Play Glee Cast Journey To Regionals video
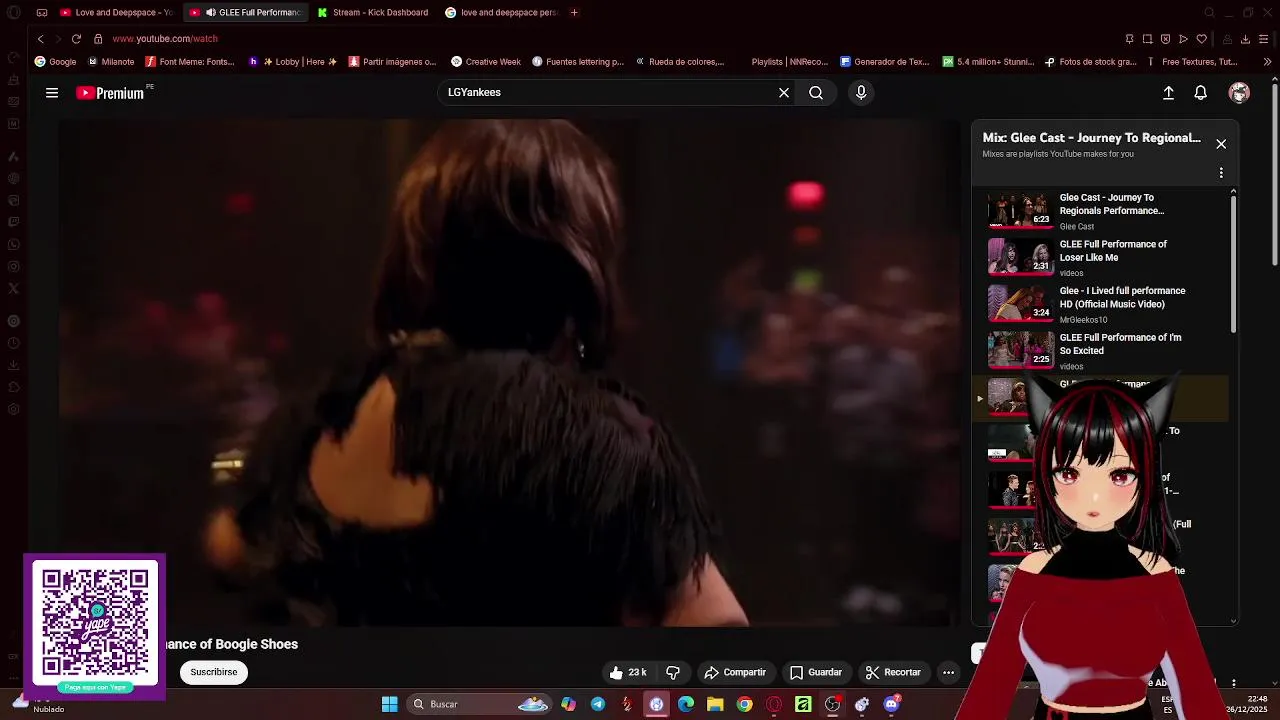Screen dimensions: 1280x720 click(1099, 211)
